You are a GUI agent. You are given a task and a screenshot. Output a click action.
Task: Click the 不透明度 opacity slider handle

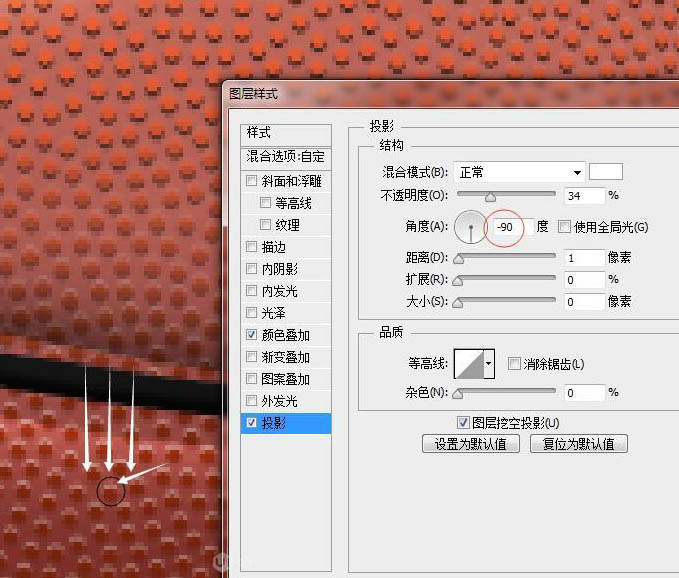pyautogui.click(x=490, y=197)
